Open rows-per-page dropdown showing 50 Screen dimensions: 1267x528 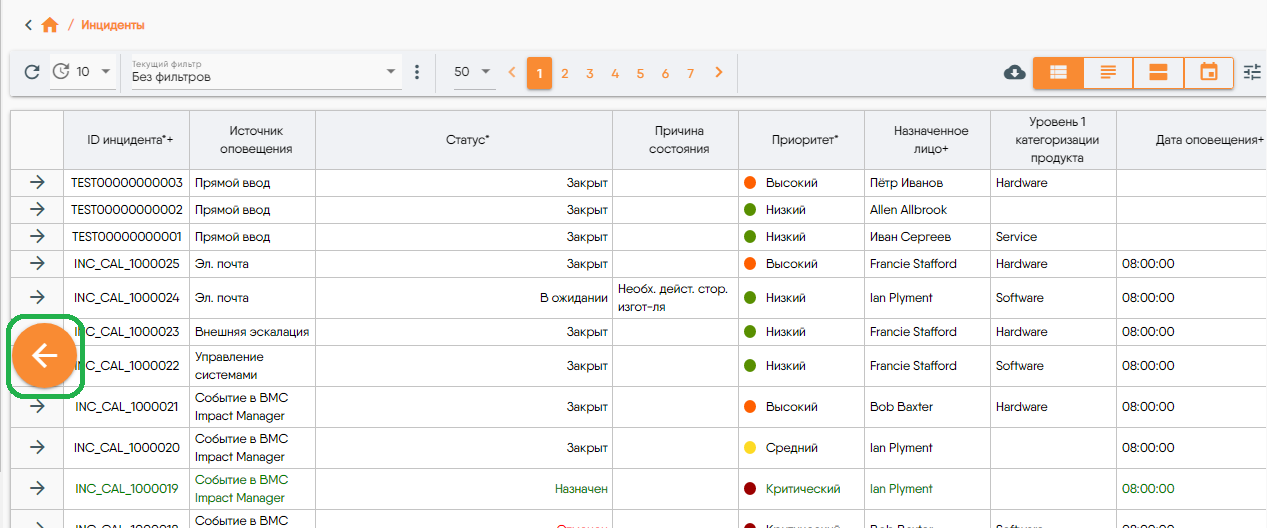[473, 72]
